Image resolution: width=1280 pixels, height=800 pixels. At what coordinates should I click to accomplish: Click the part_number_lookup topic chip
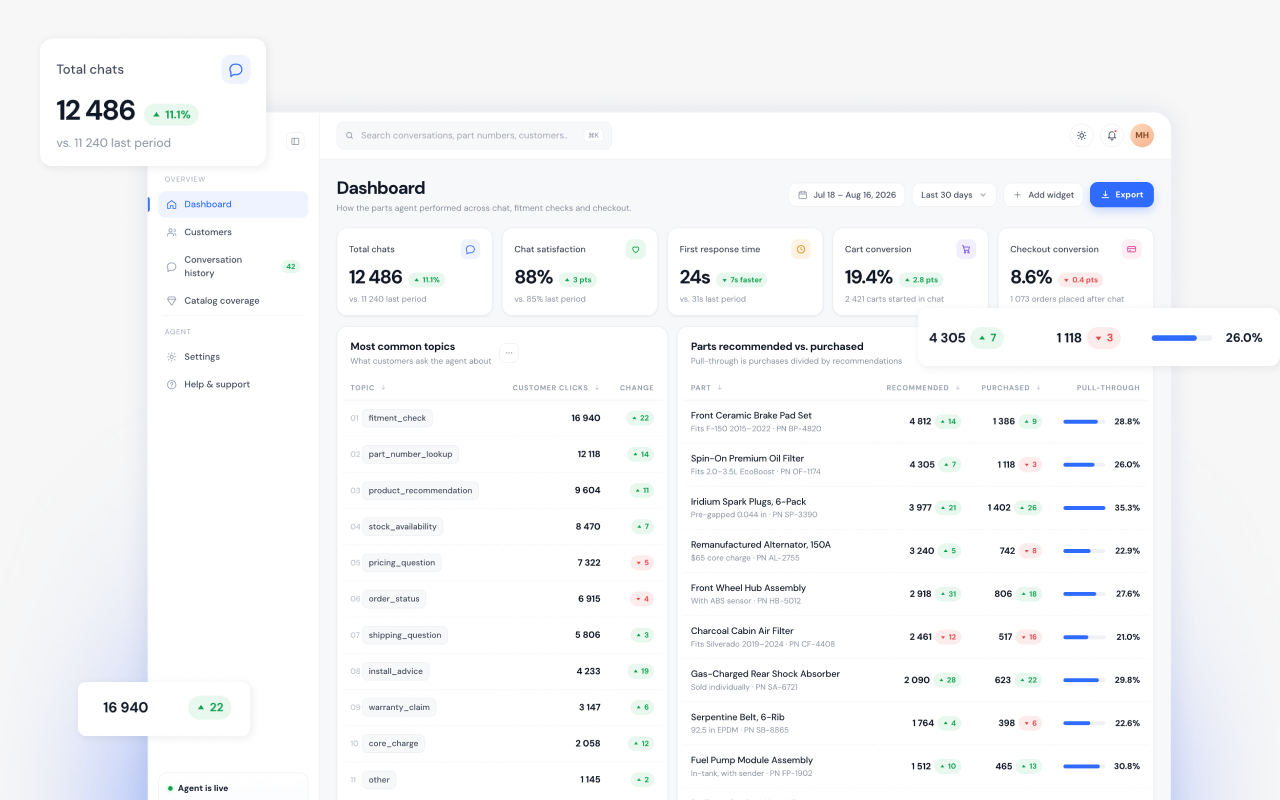[410, 454]
